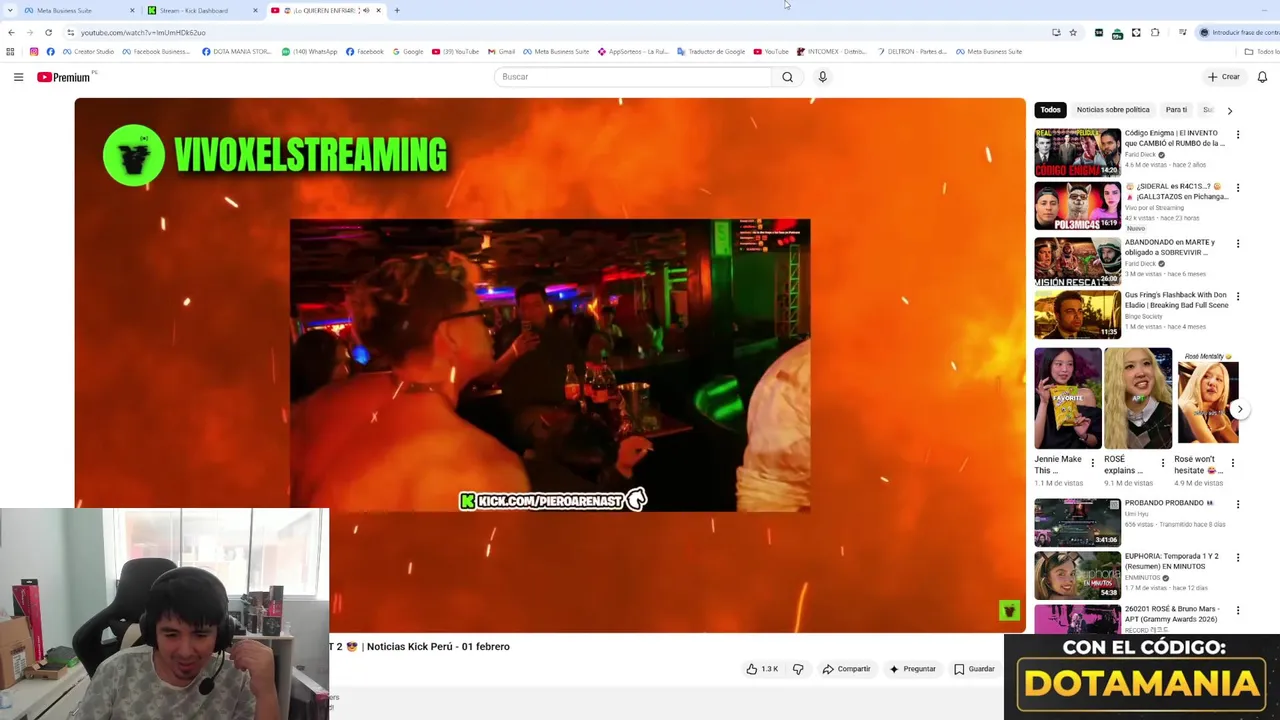Open options for ROSÉ explains short
The width and height of the screenshot is (1280, 720).
coord(1162,463)
